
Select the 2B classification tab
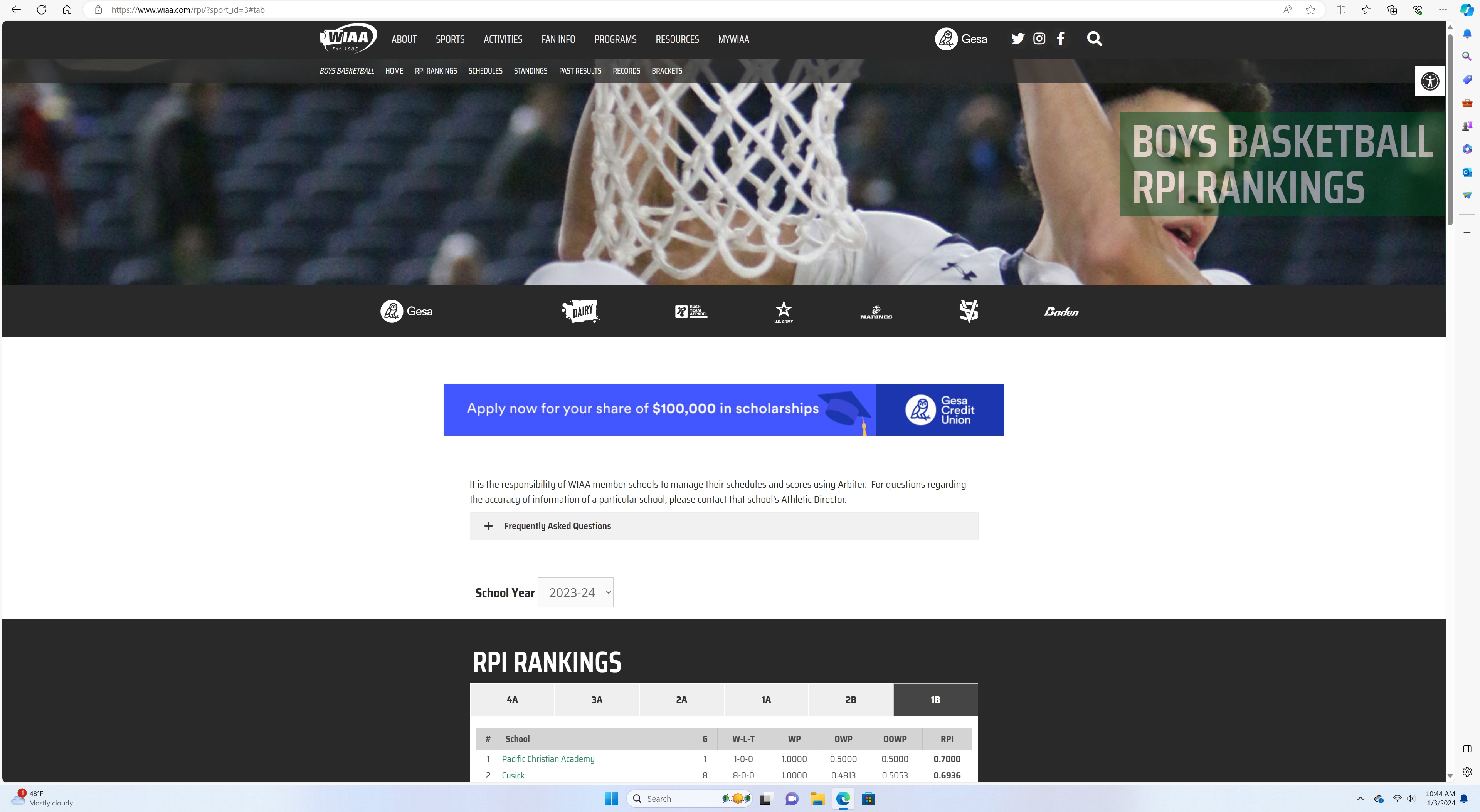tap(850, 700)
